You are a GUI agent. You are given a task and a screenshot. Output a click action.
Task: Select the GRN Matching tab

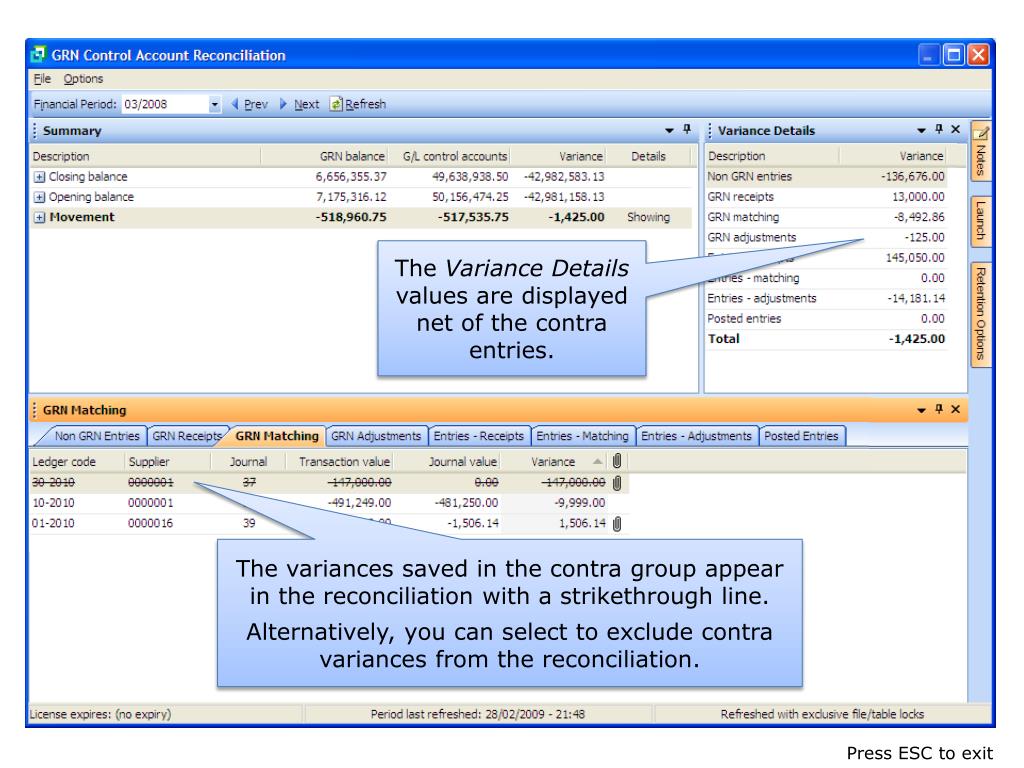[x=277, y=436]
